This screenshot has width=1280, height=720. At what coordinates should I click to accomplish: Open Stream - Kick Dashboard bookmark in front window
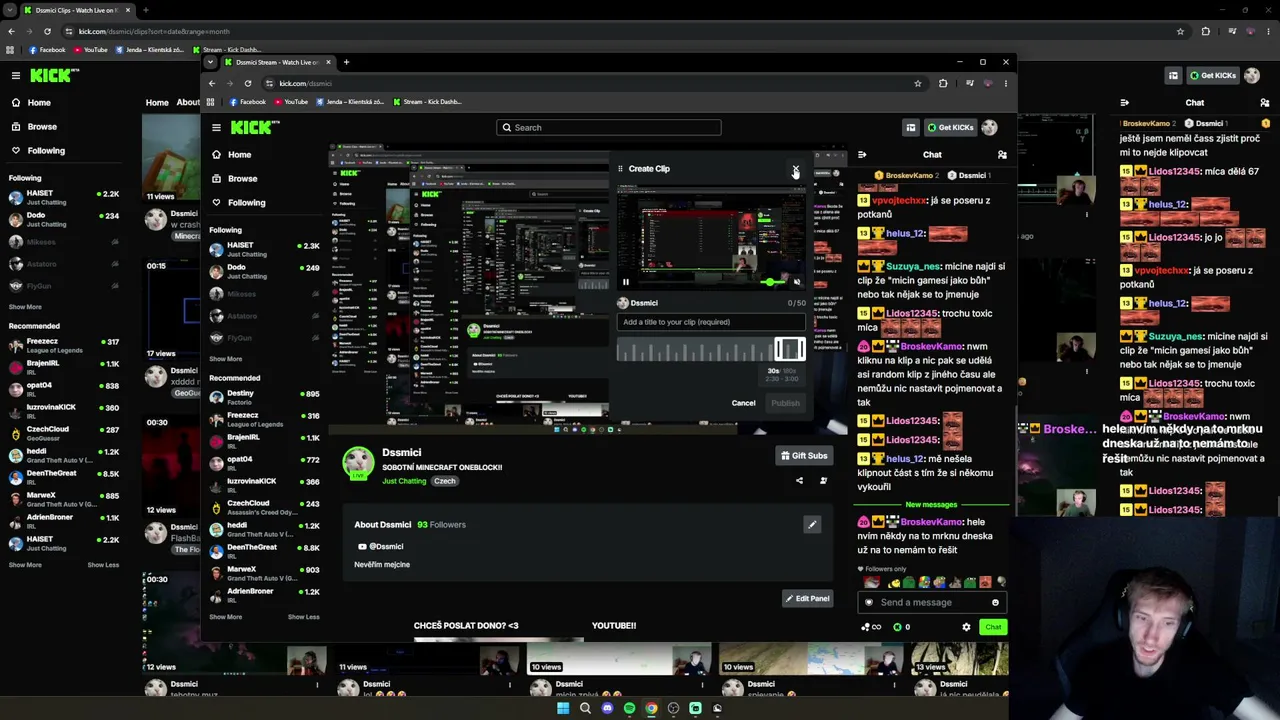427,101
